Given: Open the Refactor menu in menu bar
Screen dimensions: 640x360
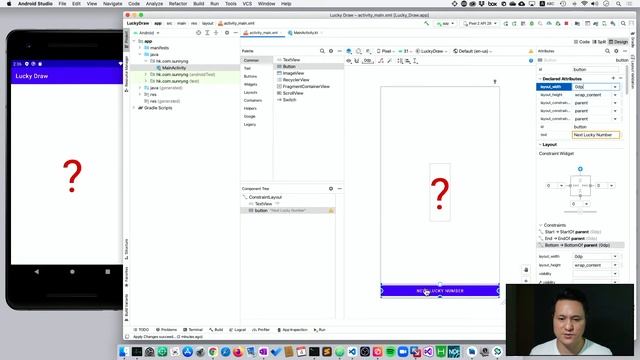Looking at the screenshot, I should click(x=178, y=4).
